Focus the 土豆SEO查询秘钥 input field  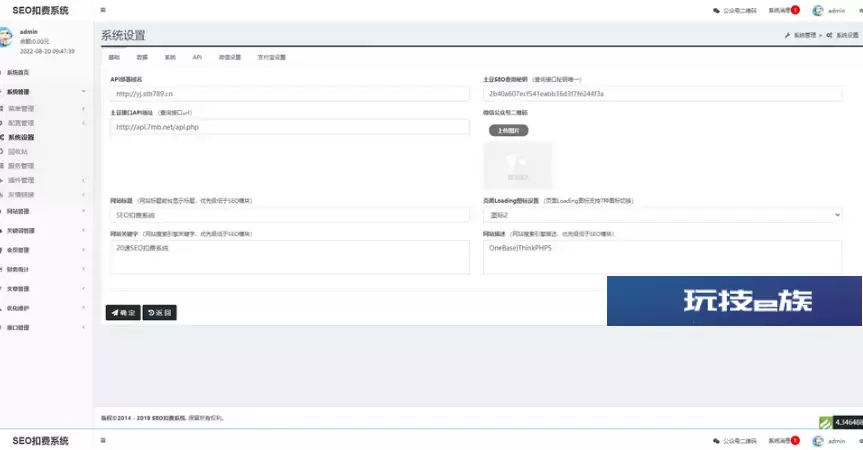[x=663, y=94]
